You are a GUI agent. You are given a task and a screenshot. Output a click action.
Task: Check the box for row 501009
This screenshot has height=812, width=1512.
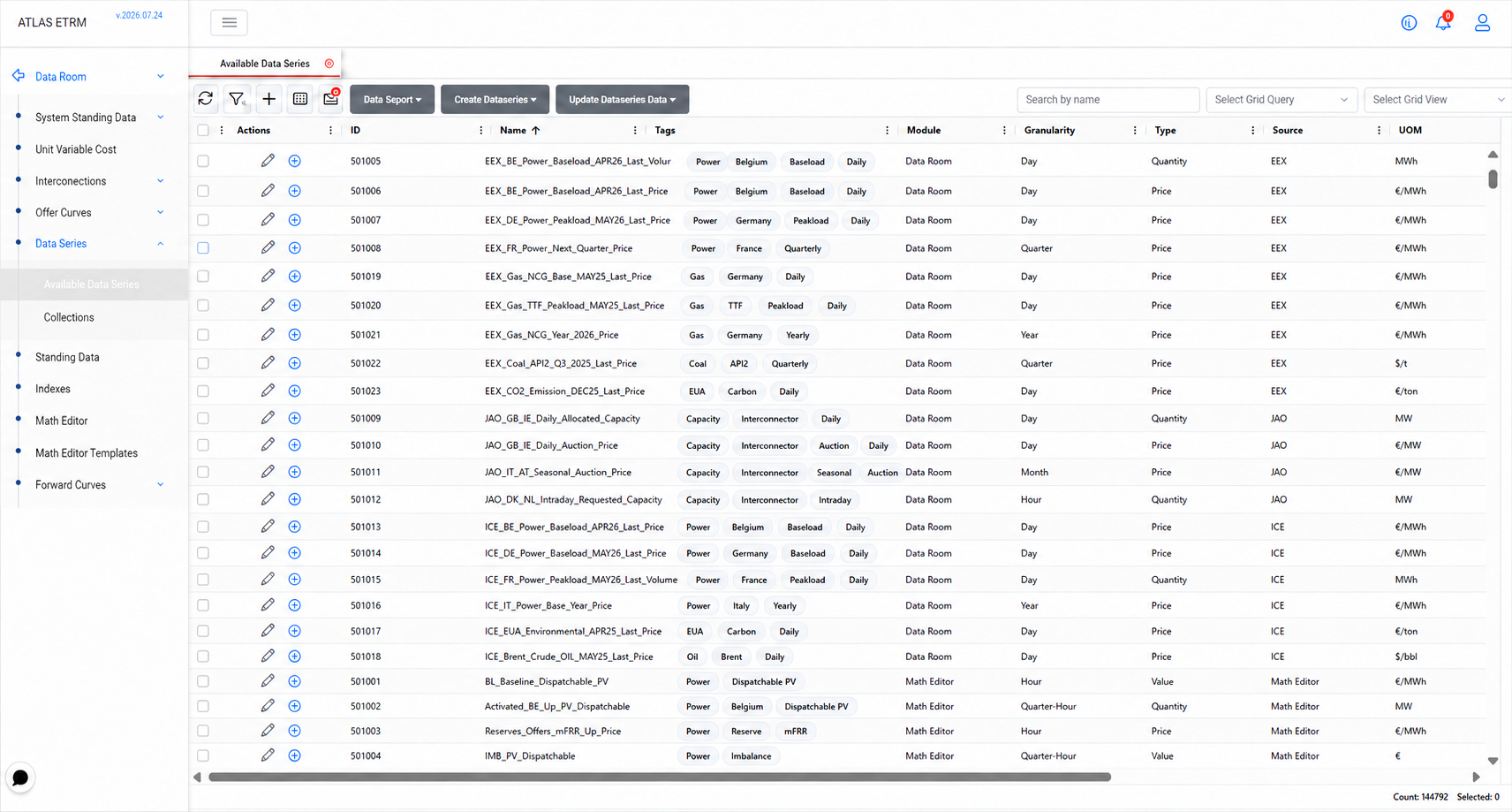(203, 418)
